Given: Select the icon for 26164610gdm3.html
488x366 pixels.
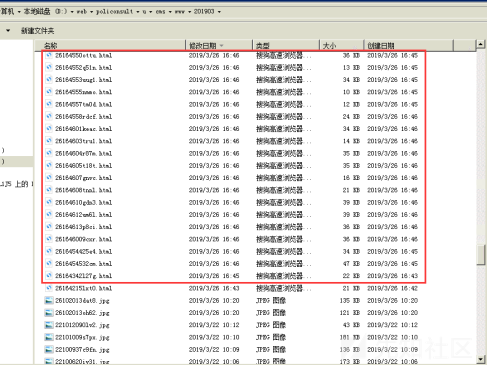Looking at the screenshot, I should pos(49,202).
